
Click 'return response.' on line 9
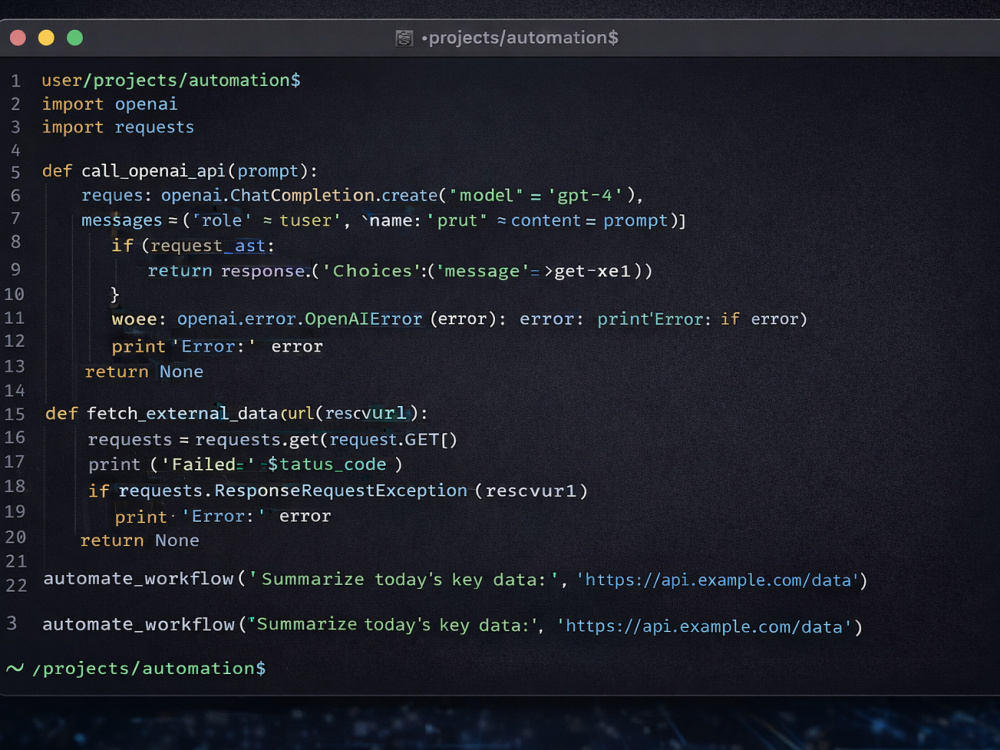[228, 271]
